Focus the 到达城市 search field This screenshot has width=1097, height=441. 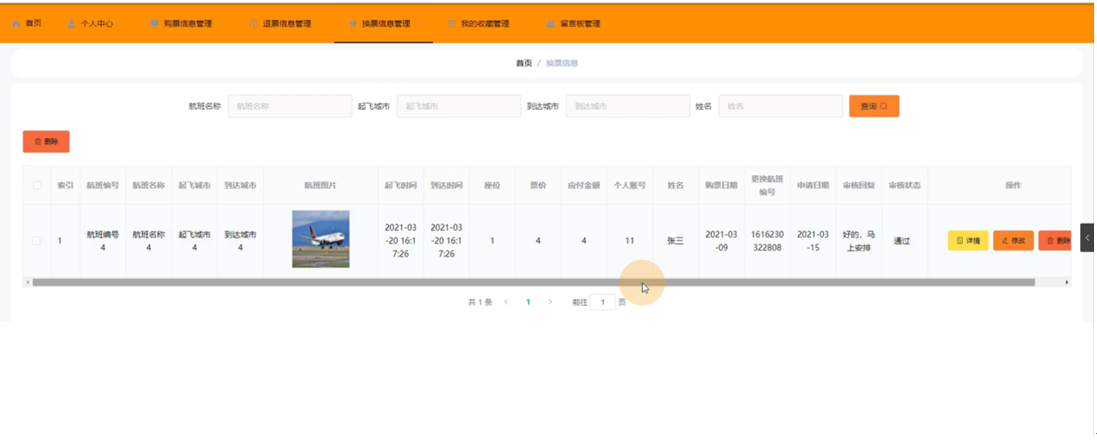(628, 106)
